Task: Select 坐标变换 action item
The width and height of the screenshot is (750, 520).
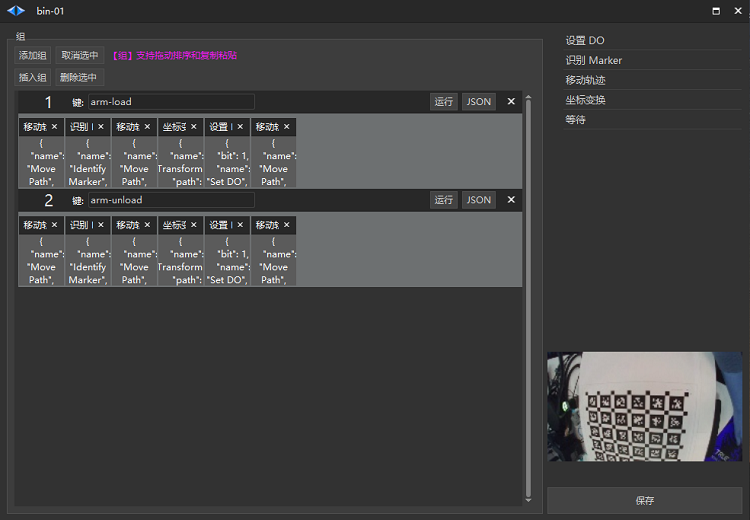Action: (x=585, y=100)
